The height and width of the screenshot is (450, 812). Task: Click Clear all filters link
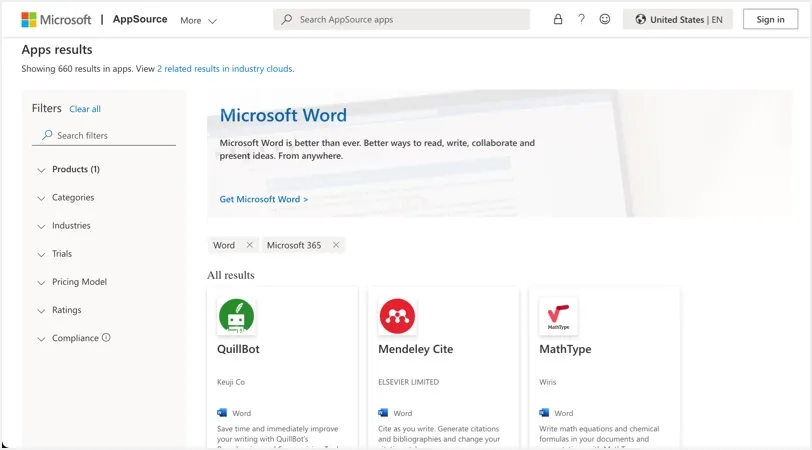coord(85,109)
